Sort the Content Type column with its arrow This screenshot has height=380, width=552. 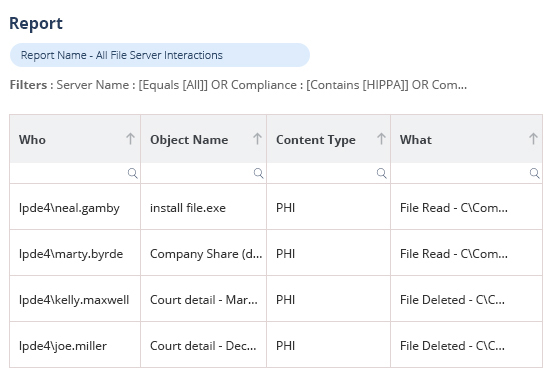pyautogui.click(x=381, y=139)
